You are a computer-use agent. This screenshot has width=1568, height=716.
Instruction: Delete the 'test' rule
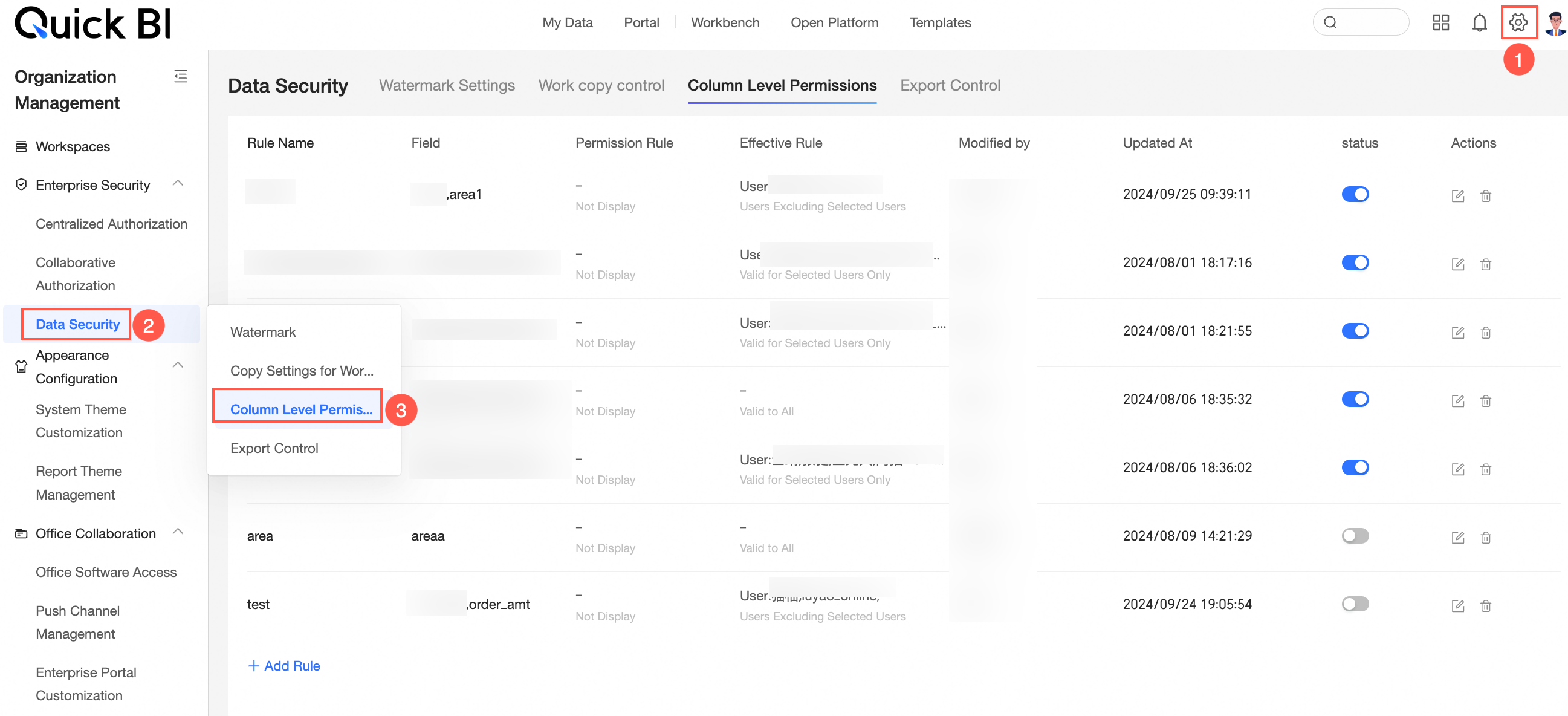(1486, 605)
